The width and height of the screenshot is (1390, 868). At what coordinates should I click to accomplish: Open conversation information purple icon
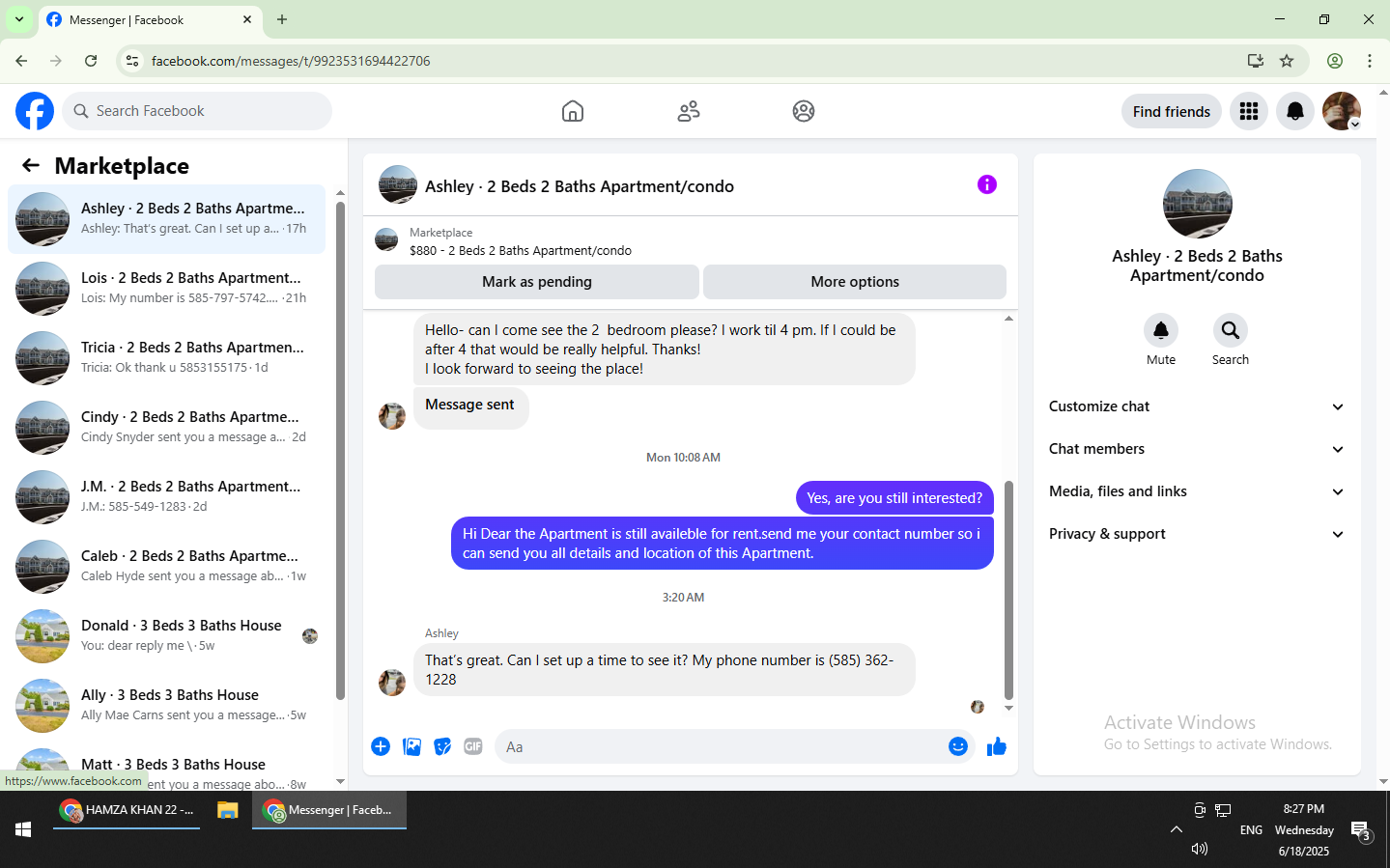coord(987,184)
